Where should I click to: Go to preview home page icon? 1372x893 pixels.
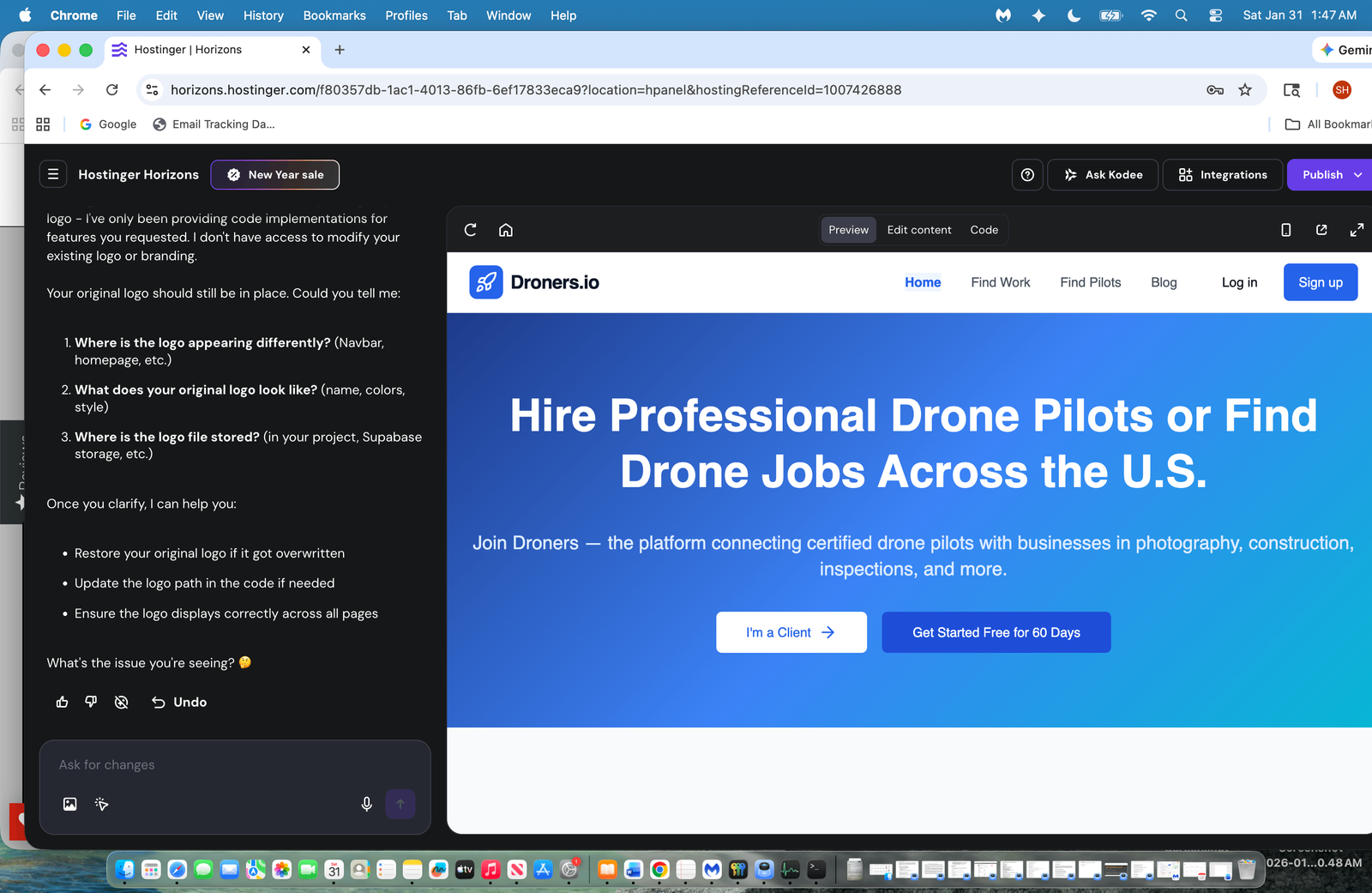(x=506, y=230)
